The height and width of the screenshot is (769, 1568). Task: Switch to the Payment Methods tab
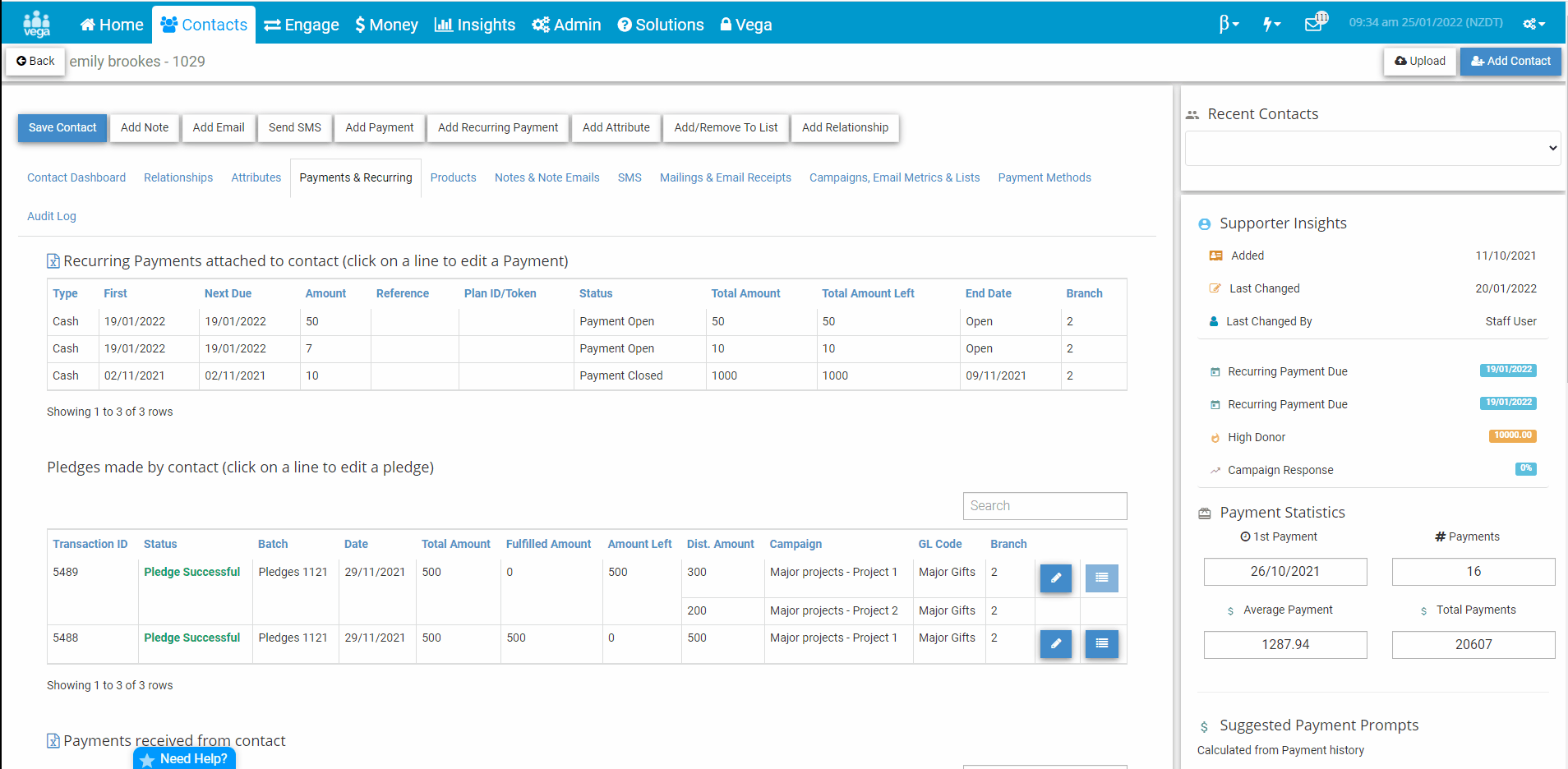click(1044, 177)
